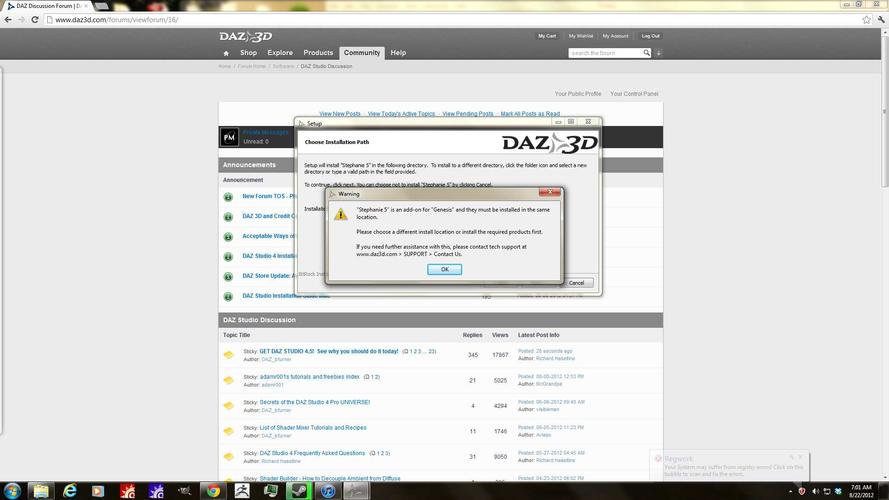Open the Community menu
889x500 pixels.
point(362,53)
